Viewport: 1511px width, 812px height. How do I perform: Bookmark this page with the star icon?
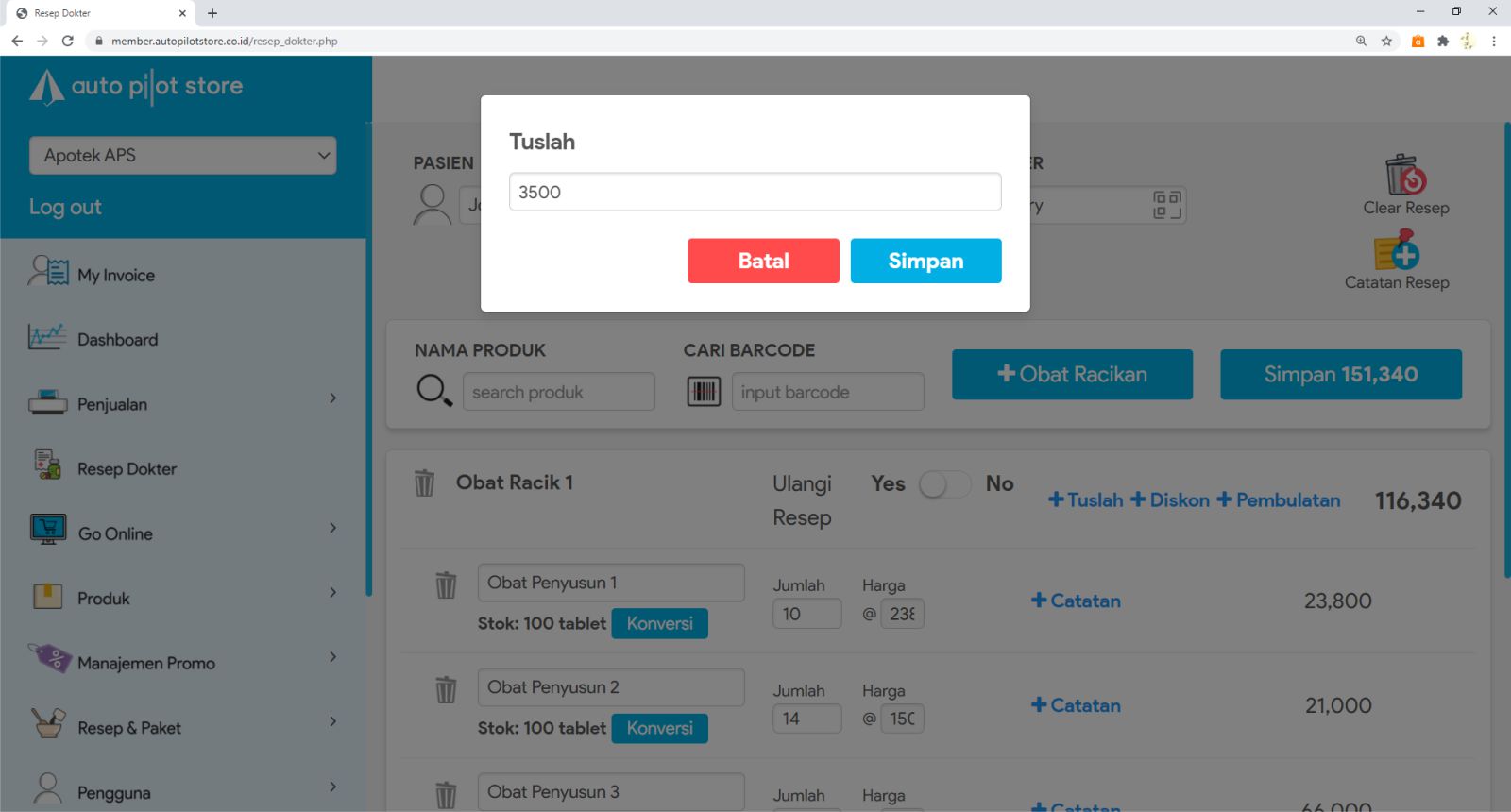tap(1386, 41)
